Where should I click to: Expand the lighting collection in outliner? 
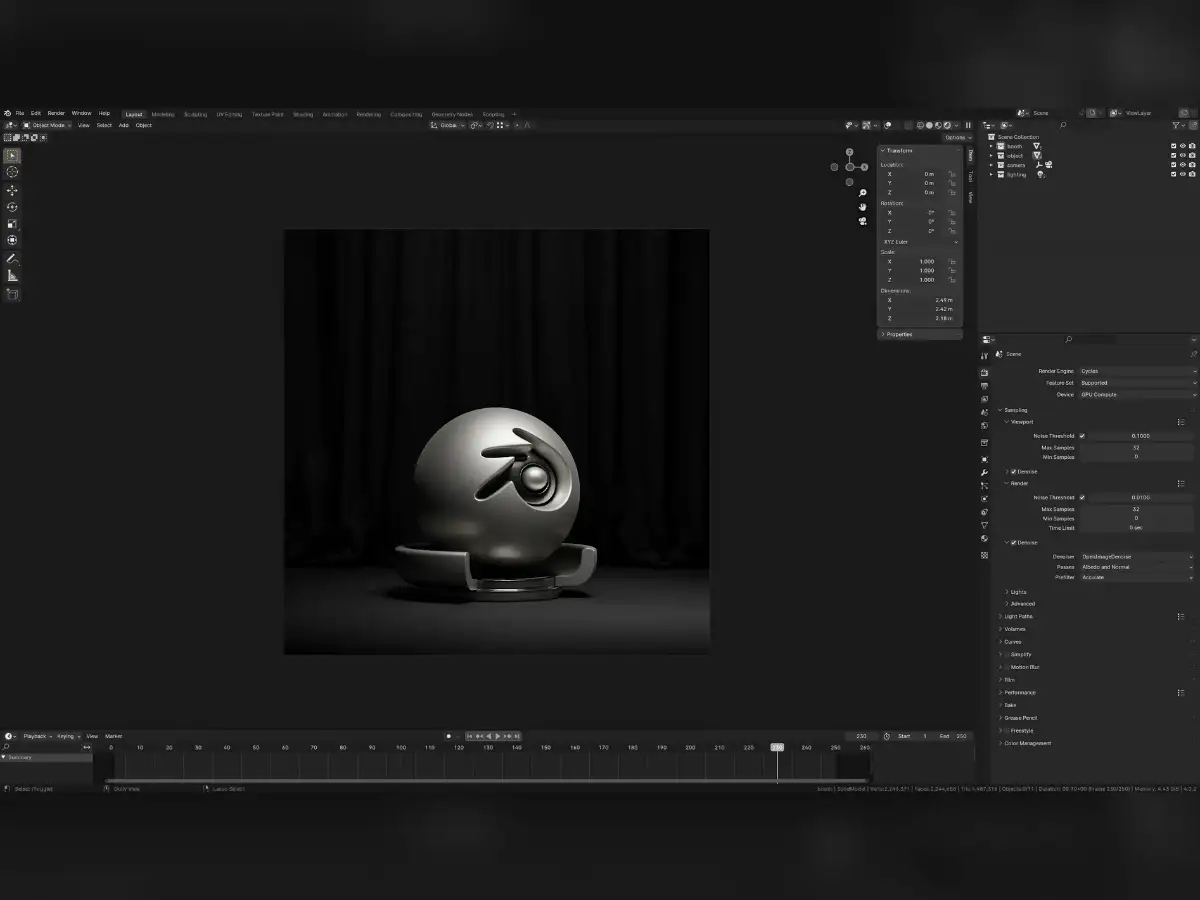click(991, 175)
